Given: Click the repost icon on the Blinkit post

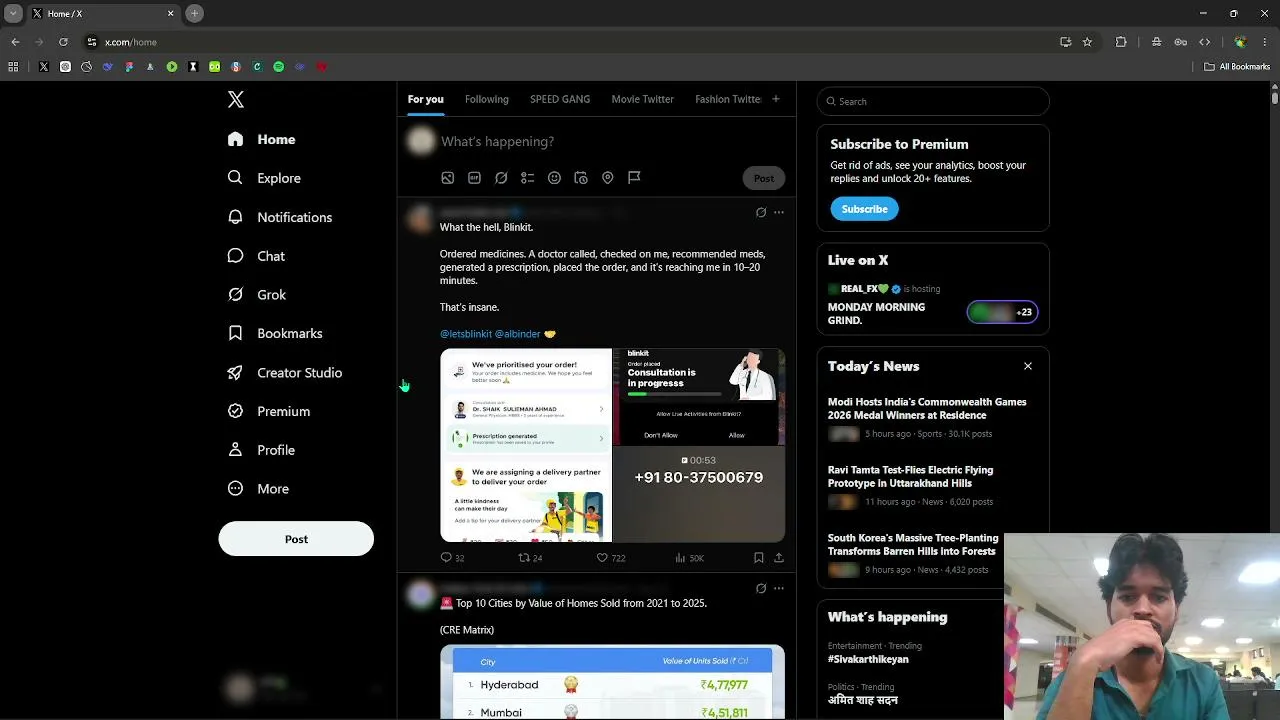Looking at the screenshot, I should pyautogui.click(x=524, y=558).
